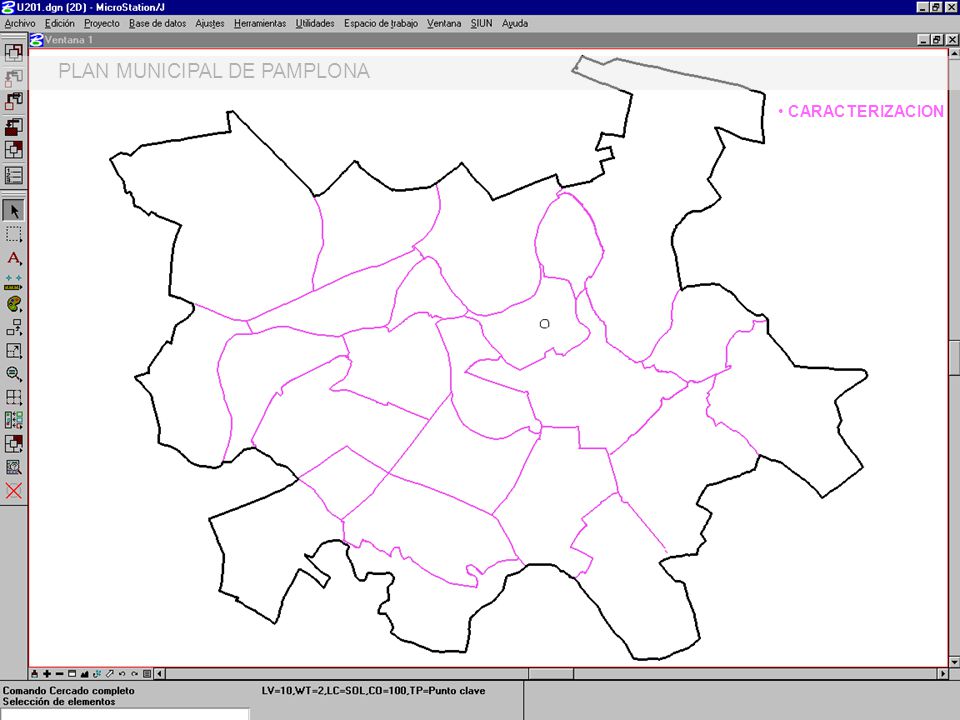This screenshot has width=960, height=720.
Task: Click the boxes-with-arrow manipulate tool
Action: [x=13, y=328]
